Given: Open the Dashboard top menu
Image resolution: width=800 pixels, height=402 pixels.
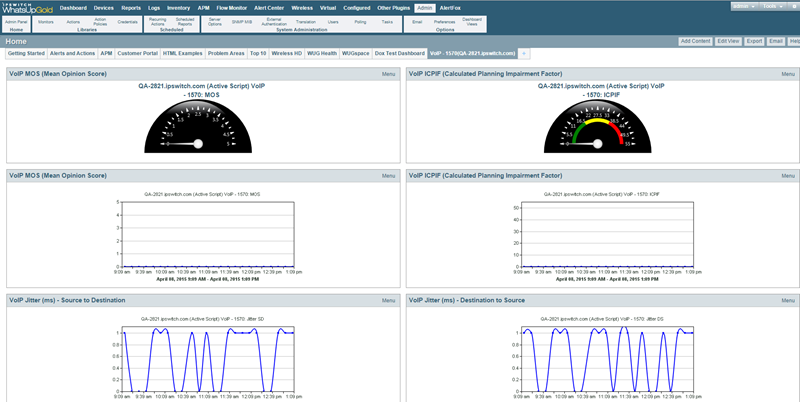Looking at the screenshot, I should coord(73,8).
